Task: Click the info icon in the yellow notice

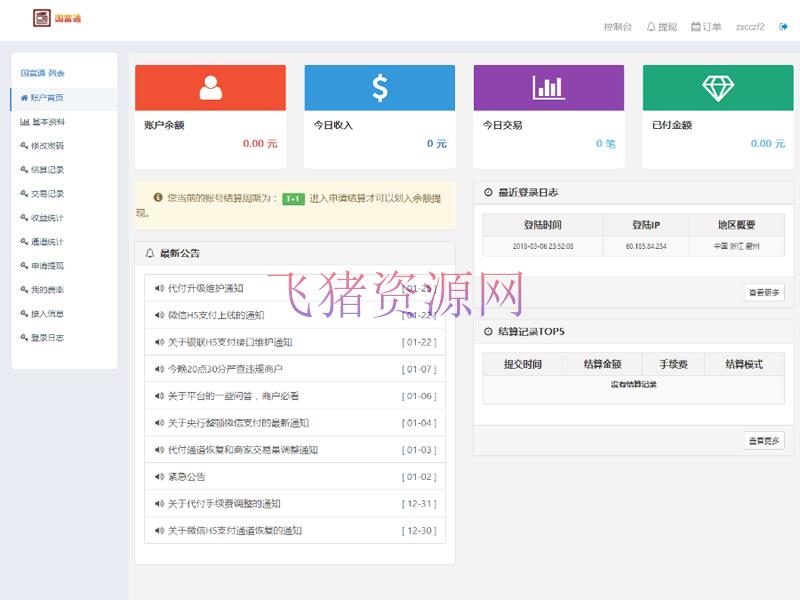Action: (158, 197)
